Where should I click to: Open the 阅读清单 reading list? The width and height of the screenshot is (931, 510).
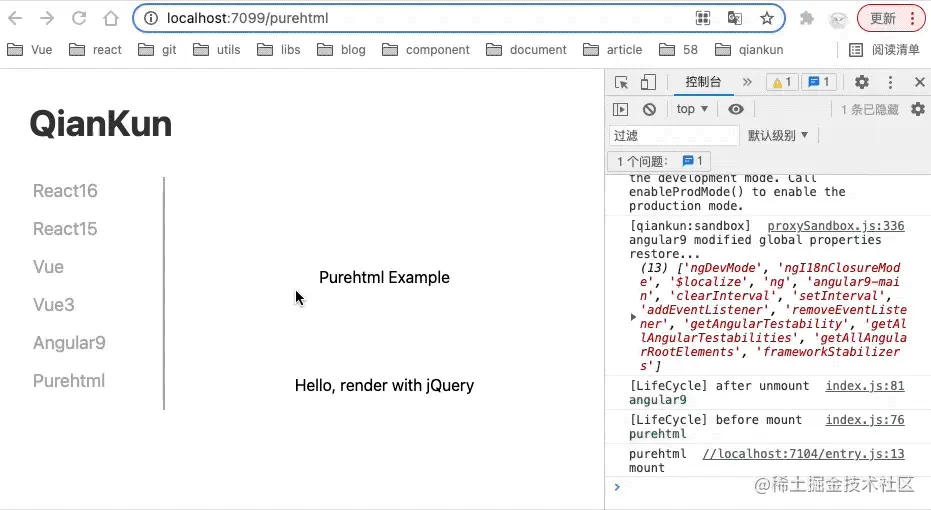[x=884, y=50]
